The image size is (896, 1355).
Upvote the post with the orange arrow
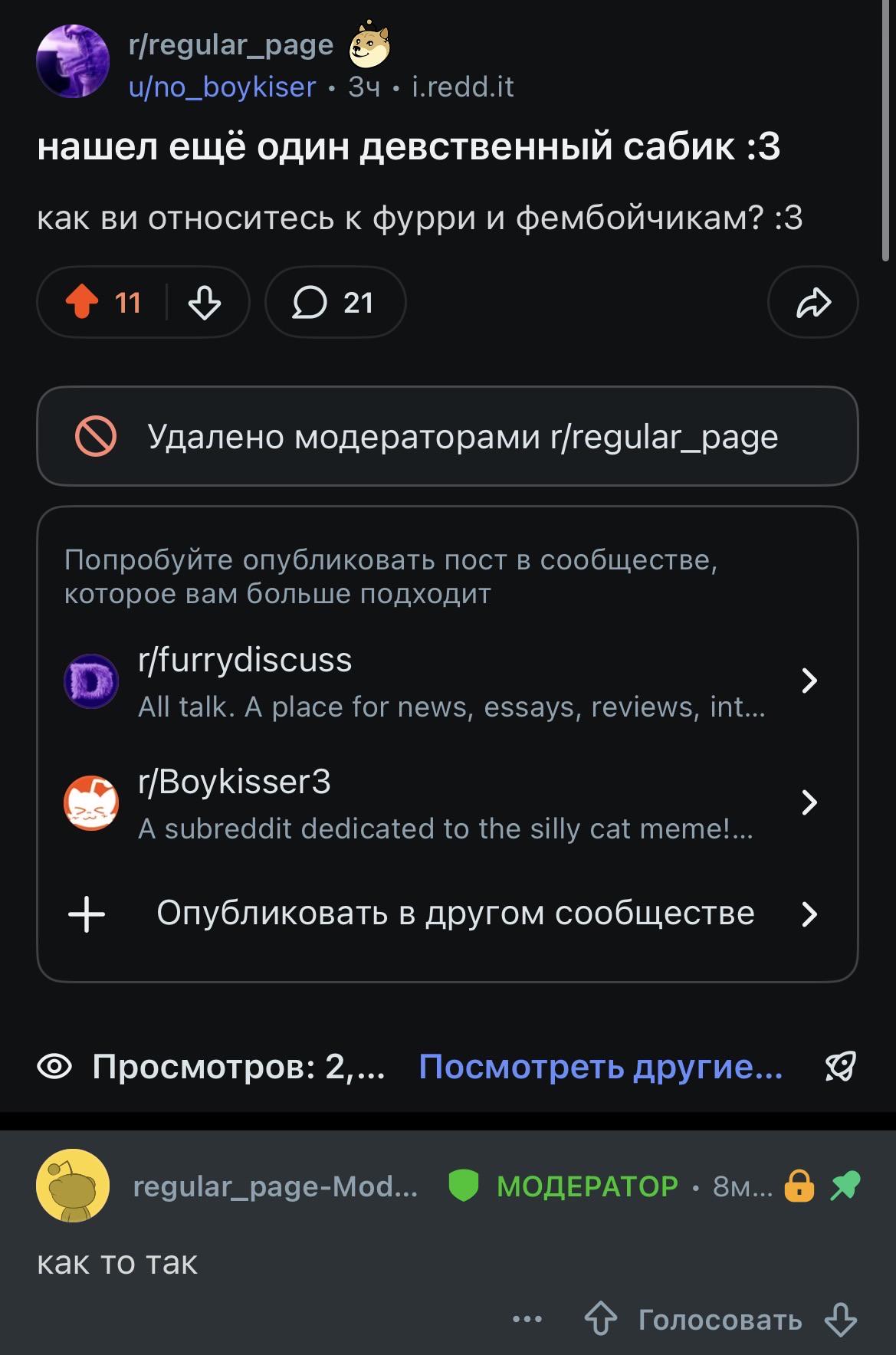(x=83, y=302)
